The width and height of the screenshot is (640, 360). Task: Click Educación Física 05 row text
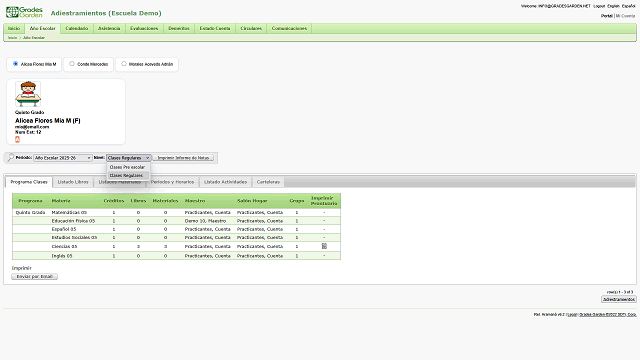tap(73, 221)
